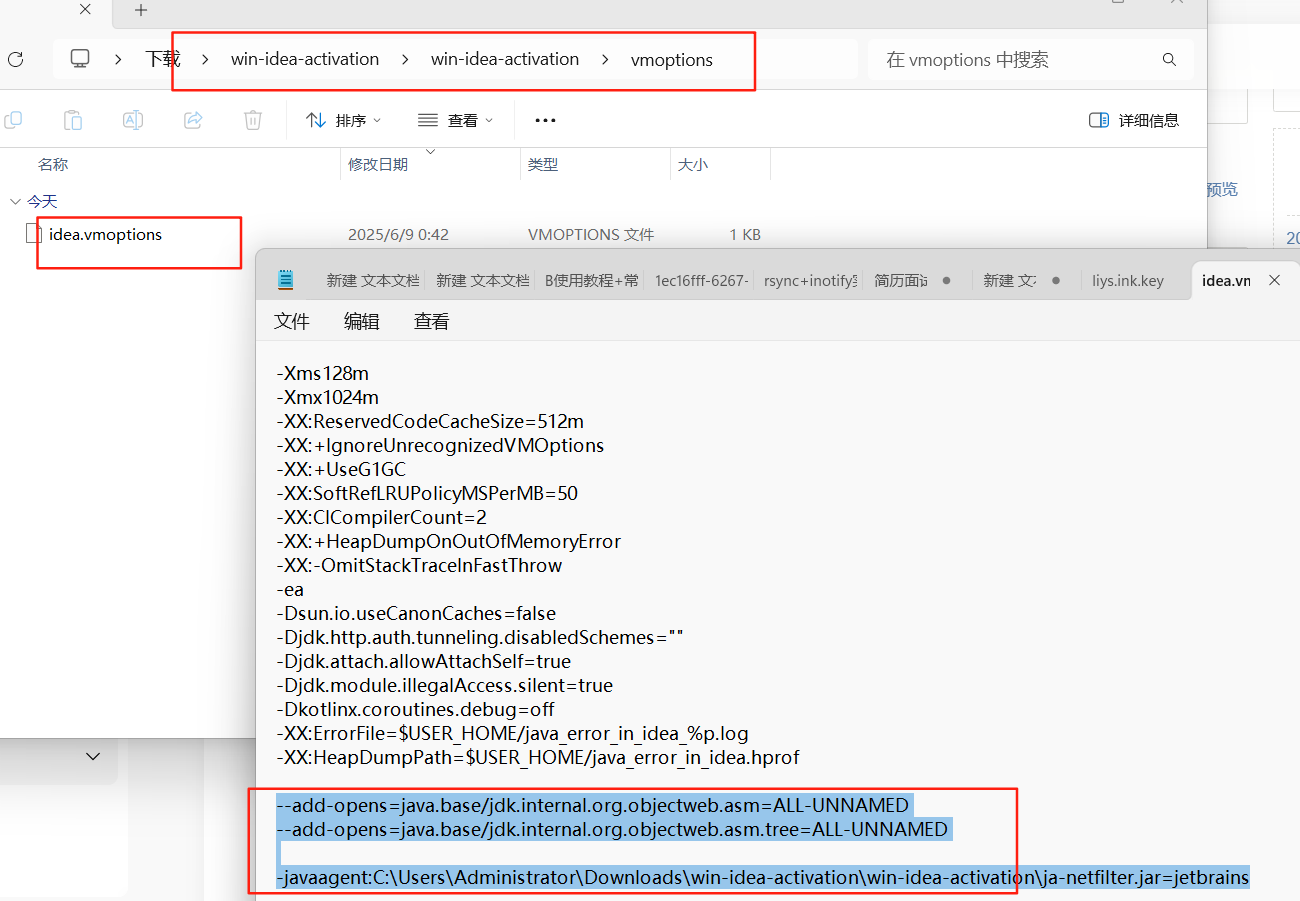Switch to 1ec16fff-6267- Notepad tab
The image size is (1300, 901).
click(701, 281)
